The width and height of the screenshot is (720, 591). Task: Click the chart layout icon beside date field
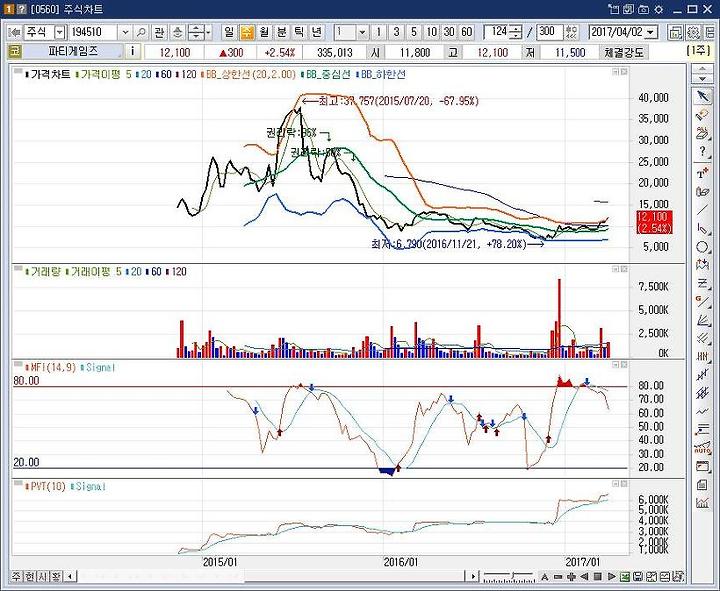675,32
